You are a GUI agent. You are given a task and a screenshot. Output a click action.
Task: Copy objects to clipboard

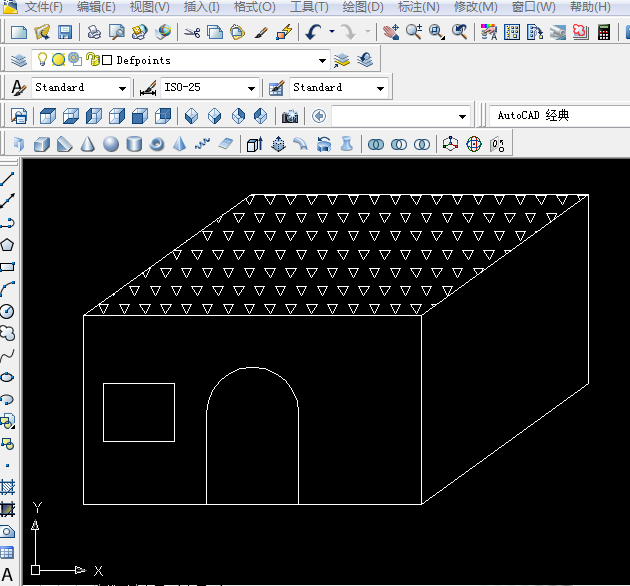[x=215, y=32]
